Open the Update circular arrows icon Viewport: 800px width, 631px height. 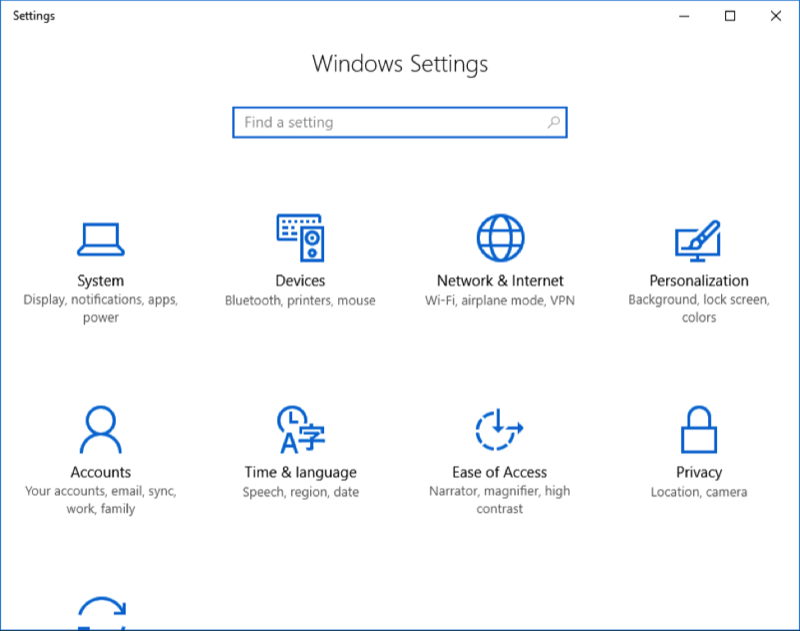pos(102,613)
